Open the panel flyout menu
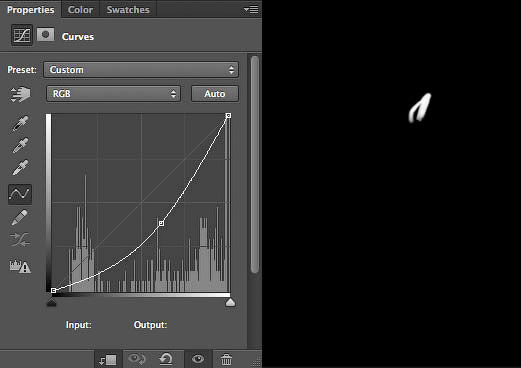This screenshot has width=521, height=368. 251,10
